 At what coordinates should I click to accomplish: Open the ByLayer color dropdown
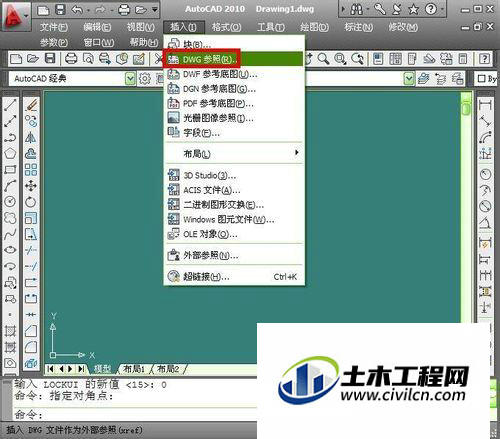(x=487, y=79)
